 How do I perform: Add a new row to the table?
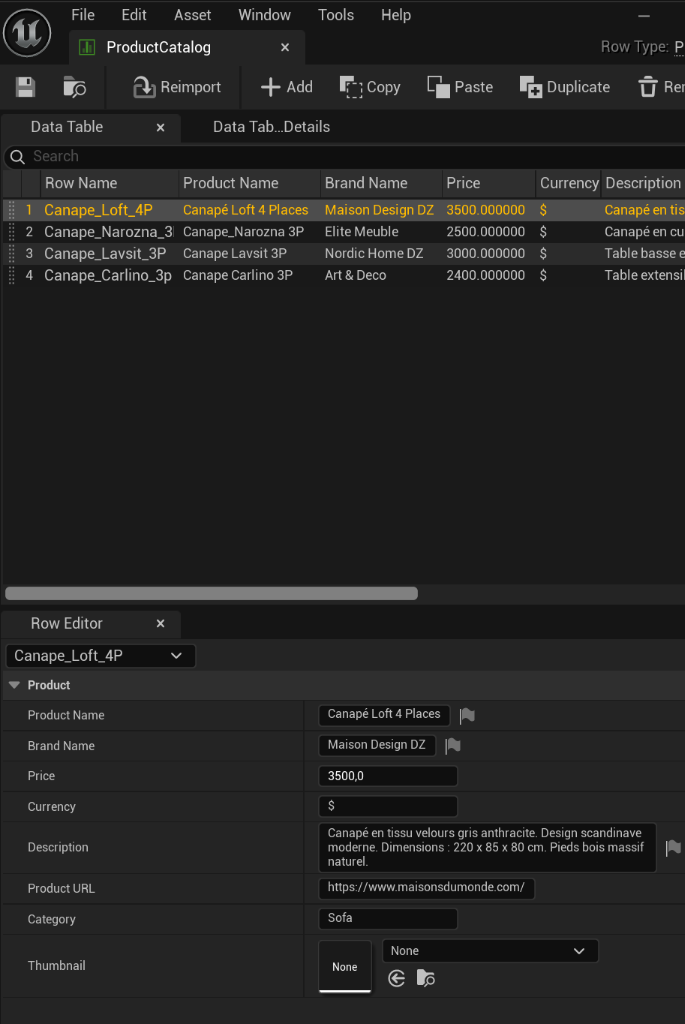click(286, 87)
